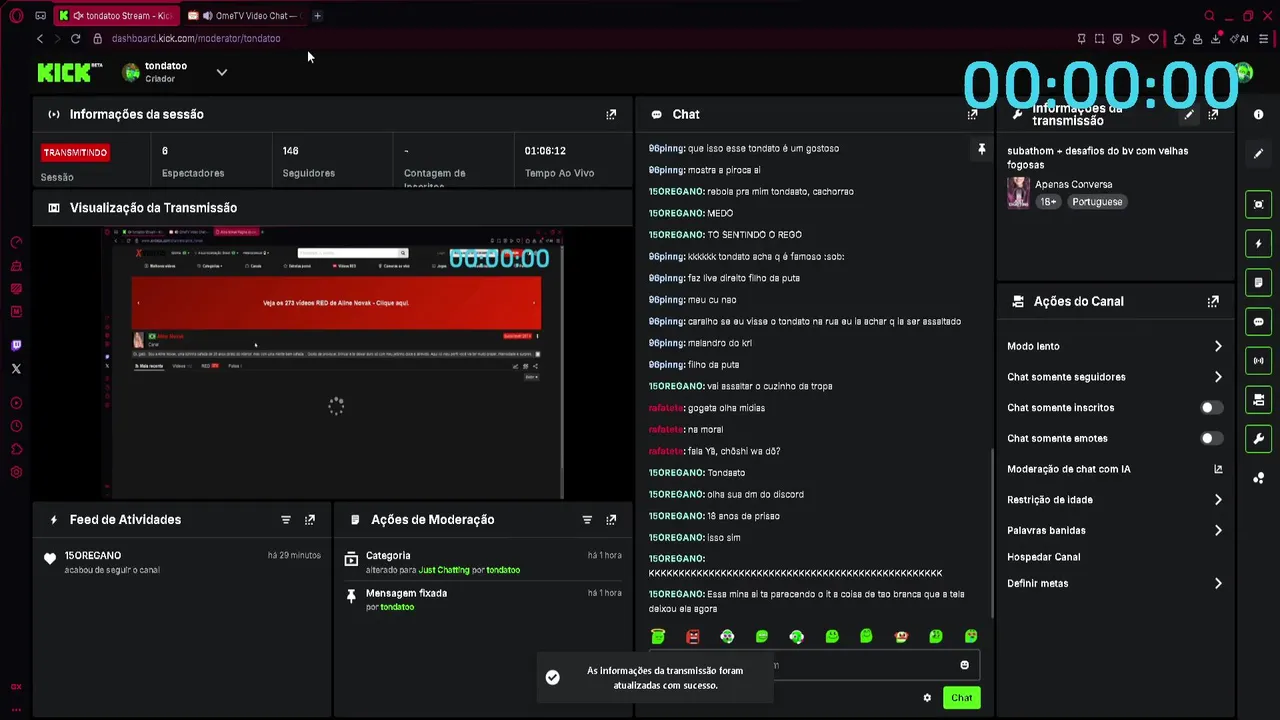This screenshot has height=720, width=1280.
Task: Toggle the moderation actions widget icon
Action: point(1258,283)
